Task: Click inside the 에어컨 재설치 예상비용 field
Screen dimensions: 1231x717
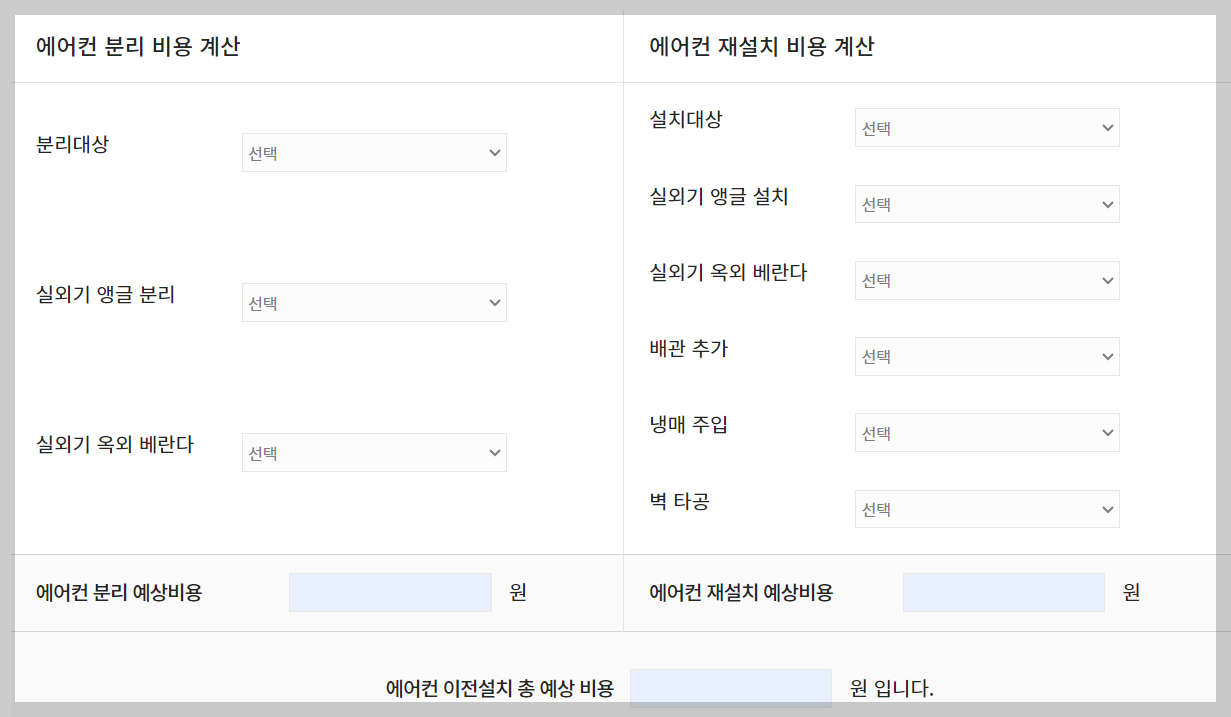Action: coord(1003,591)
